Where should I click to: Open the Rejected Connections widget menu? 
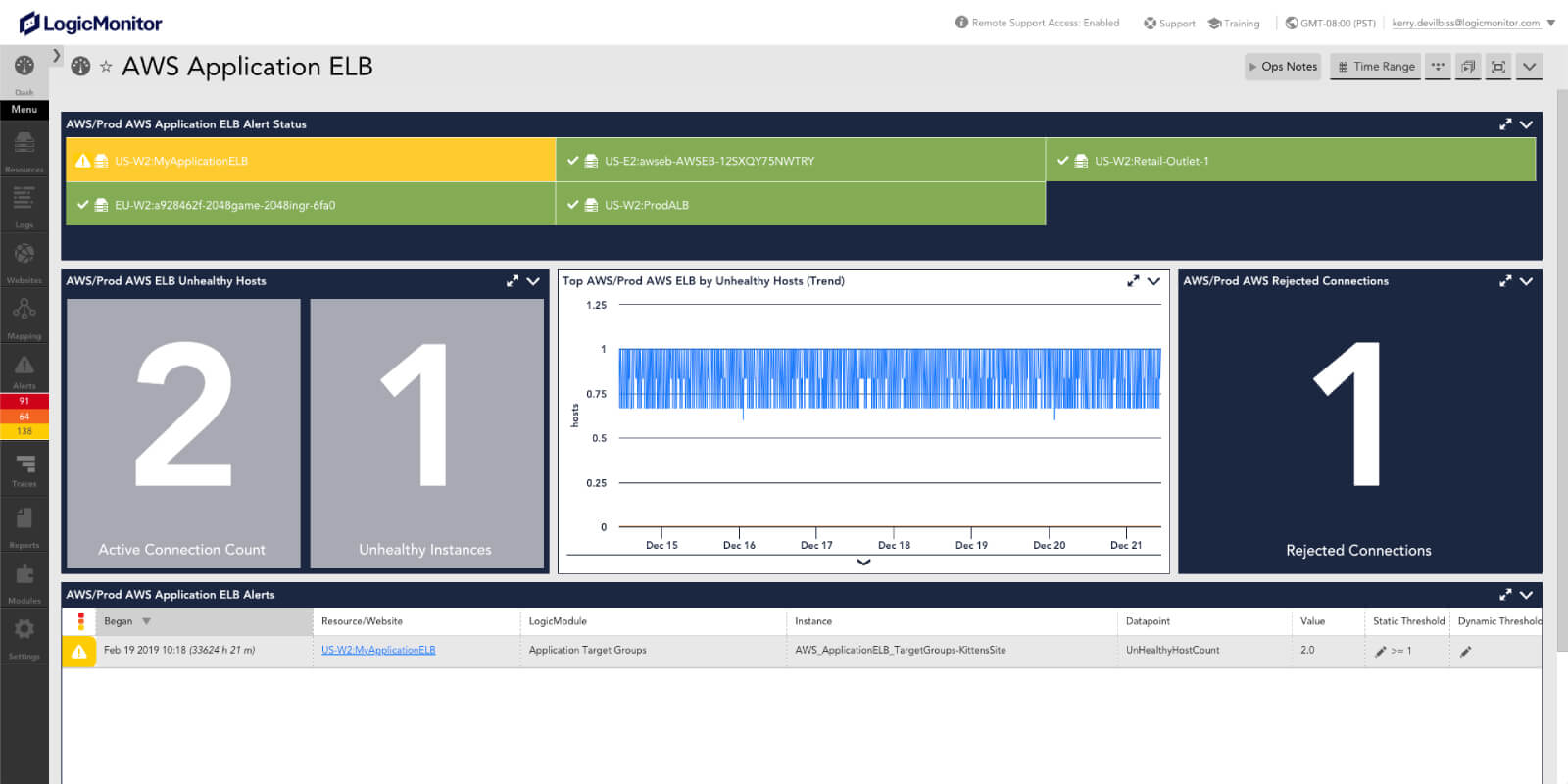(x=1526, y=281)
